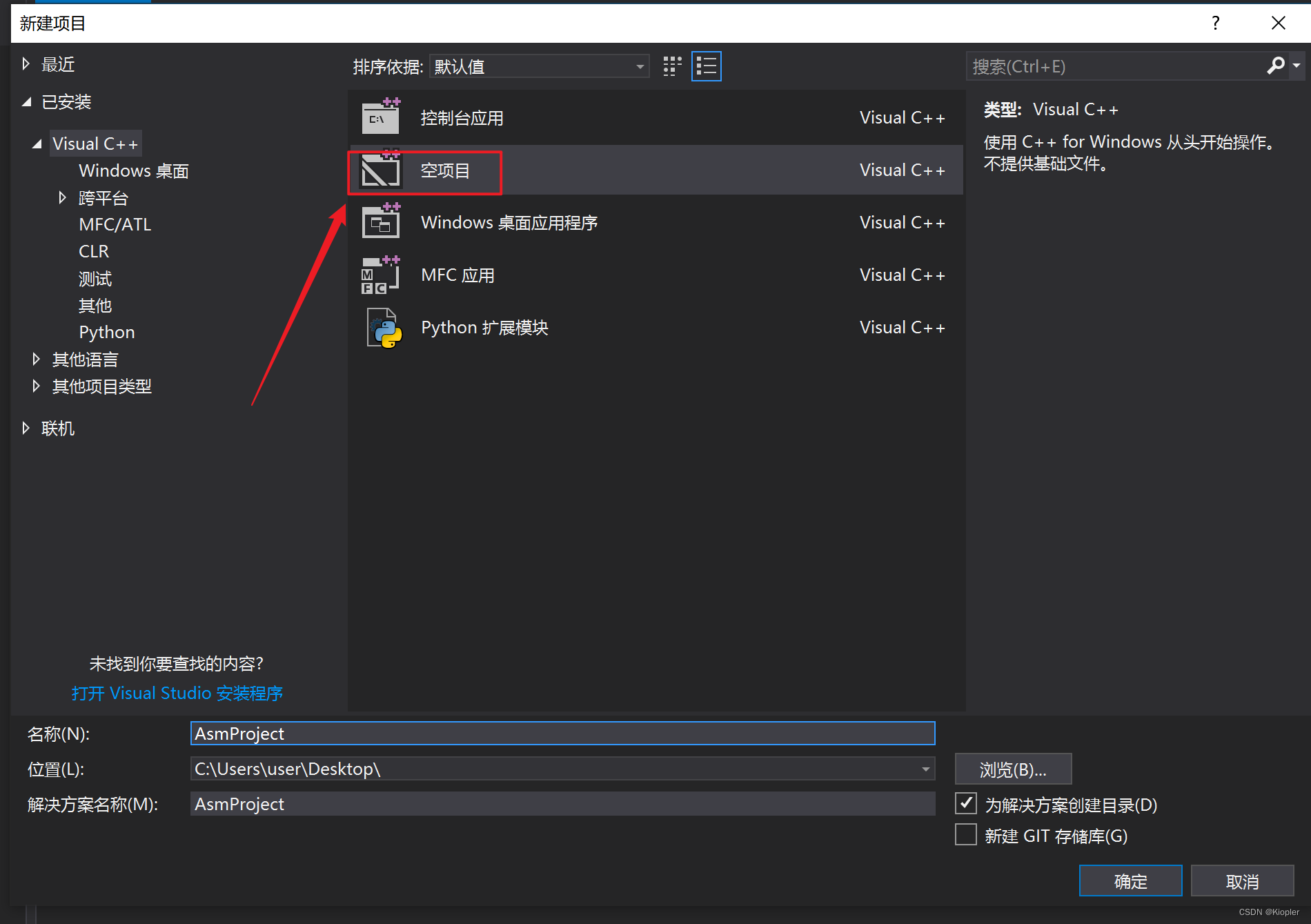Select the 空项目 template name
The image size is (1311, 924).
445,170
